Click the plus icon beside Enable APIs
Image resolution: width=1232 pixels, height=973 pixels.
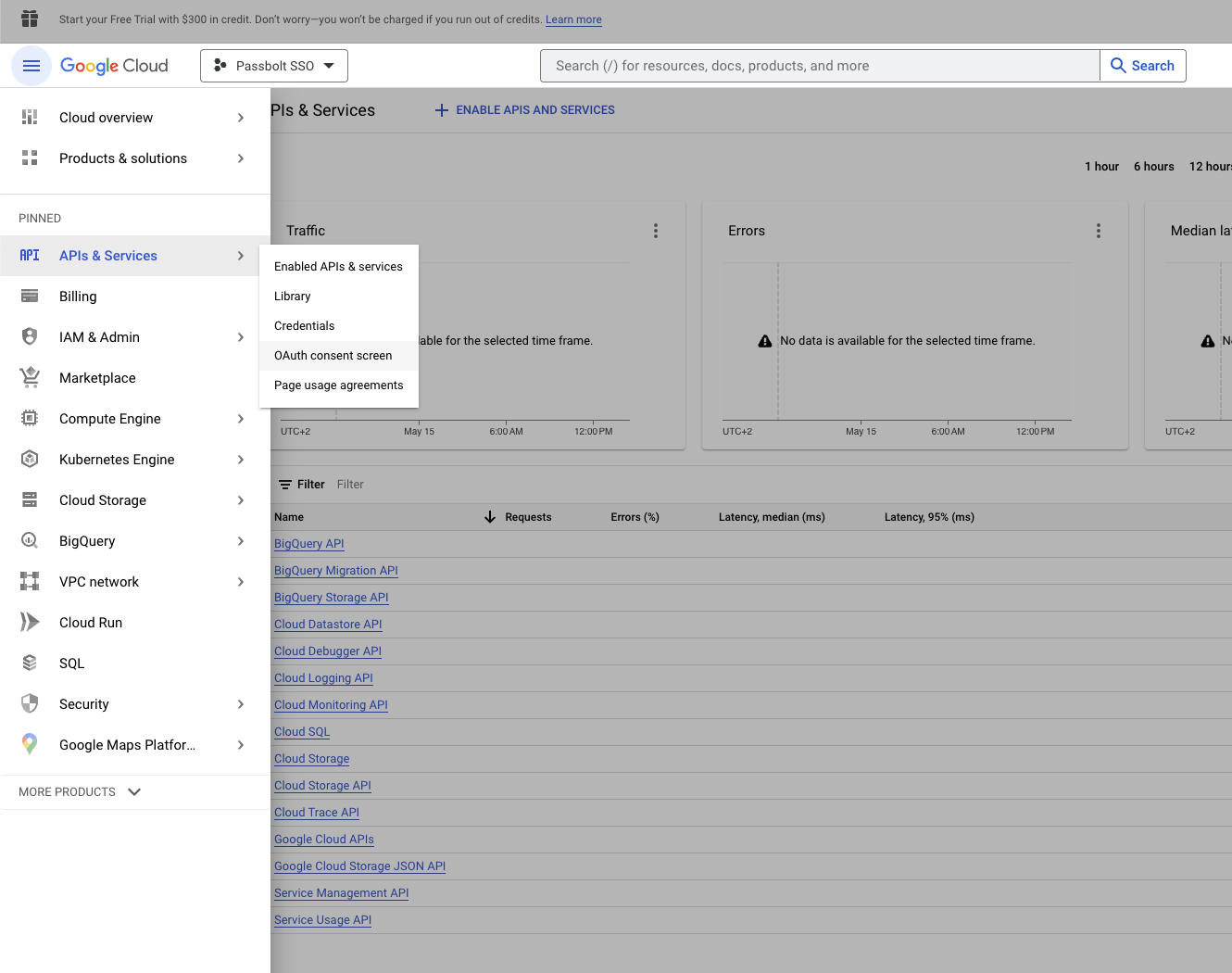[442, 110]
